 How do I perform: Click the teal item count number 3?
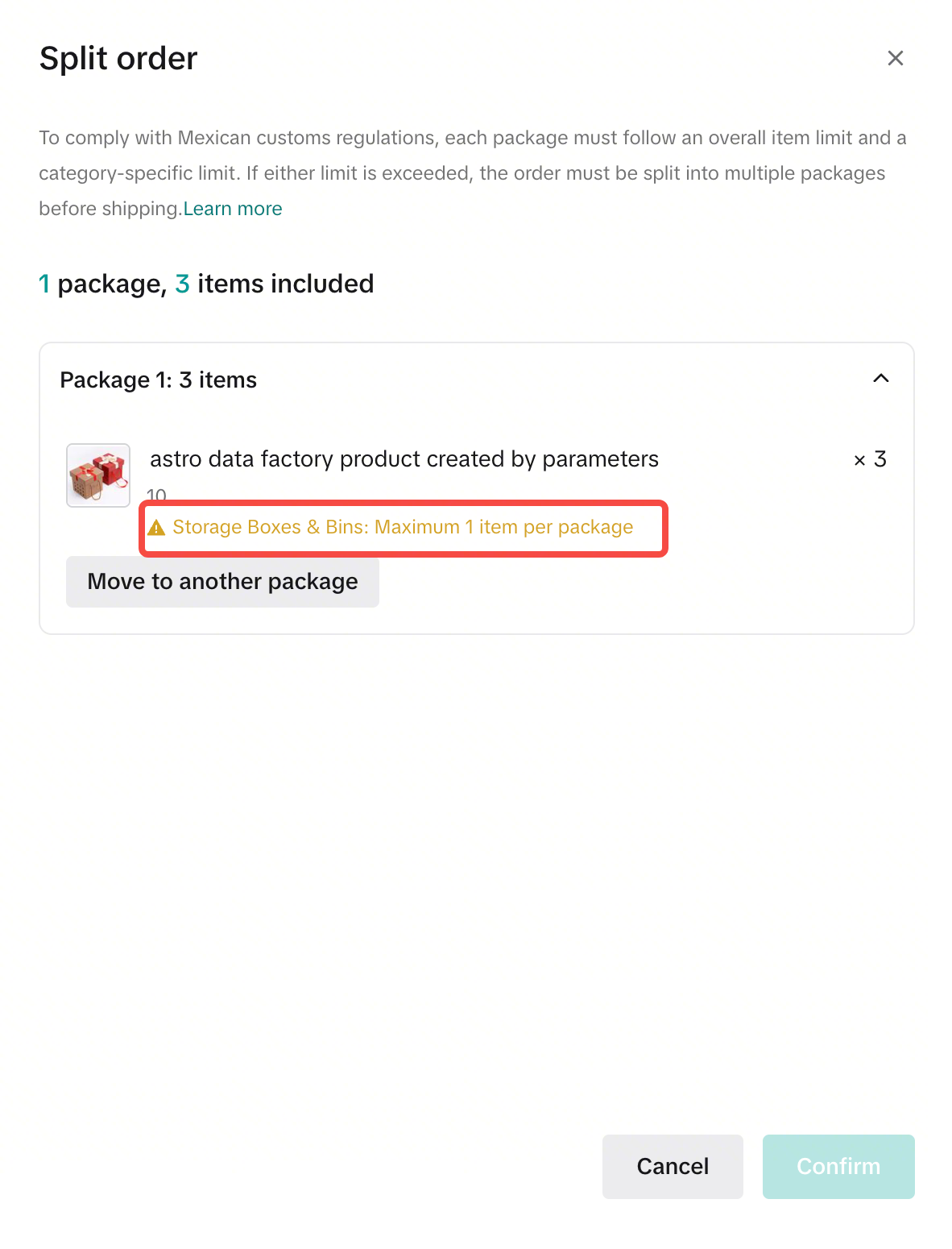point(182,284)
